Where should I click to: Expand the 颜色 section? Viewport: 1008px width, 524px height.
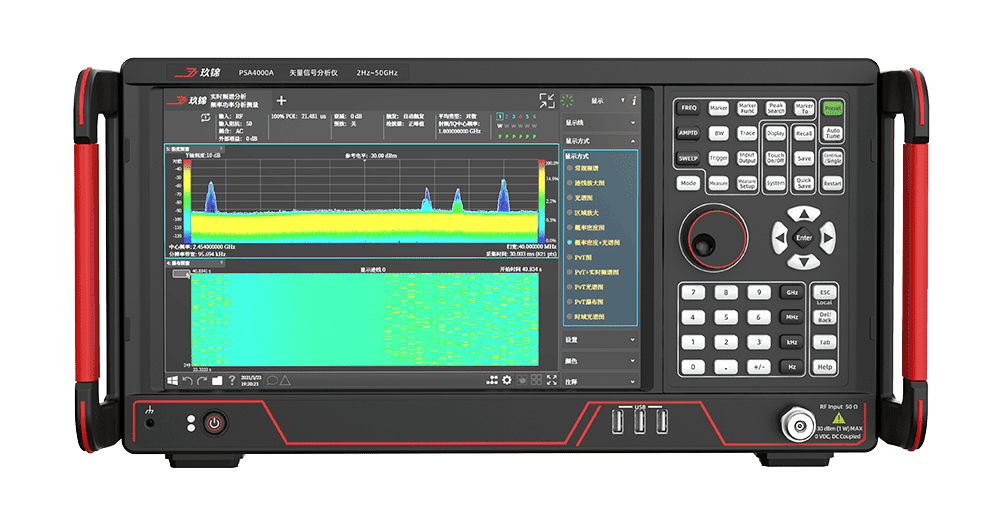[600, 360]
